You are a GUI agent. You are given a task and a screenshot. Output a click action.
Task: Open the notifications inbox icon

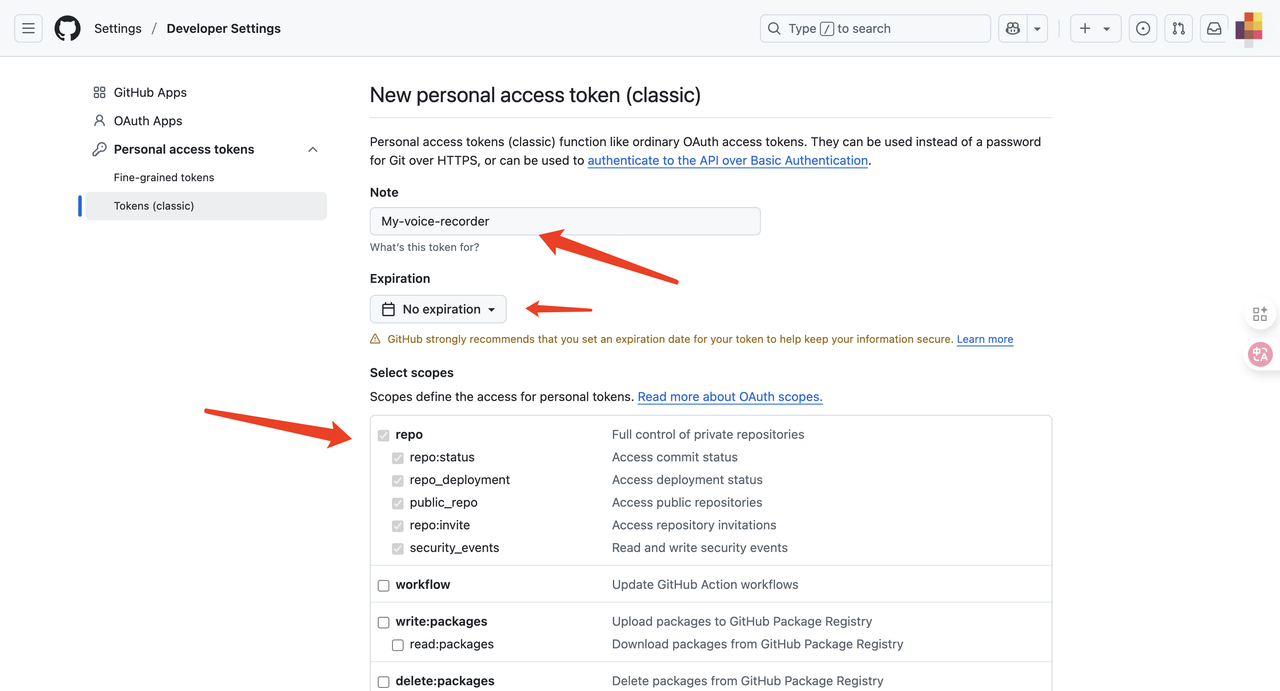click(x=1214, y=29)
